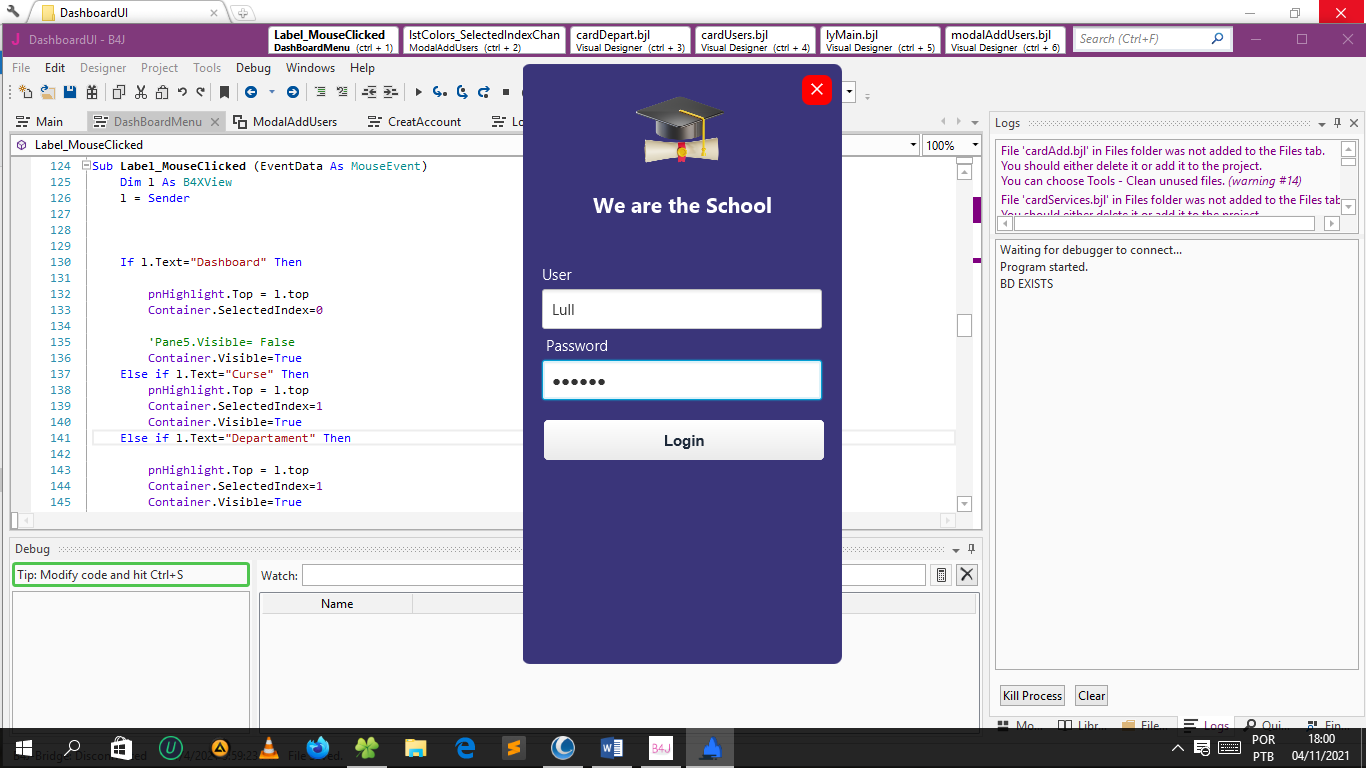Open the Edit menu
The image size is (1366, 768).
[x=55, y=68]
